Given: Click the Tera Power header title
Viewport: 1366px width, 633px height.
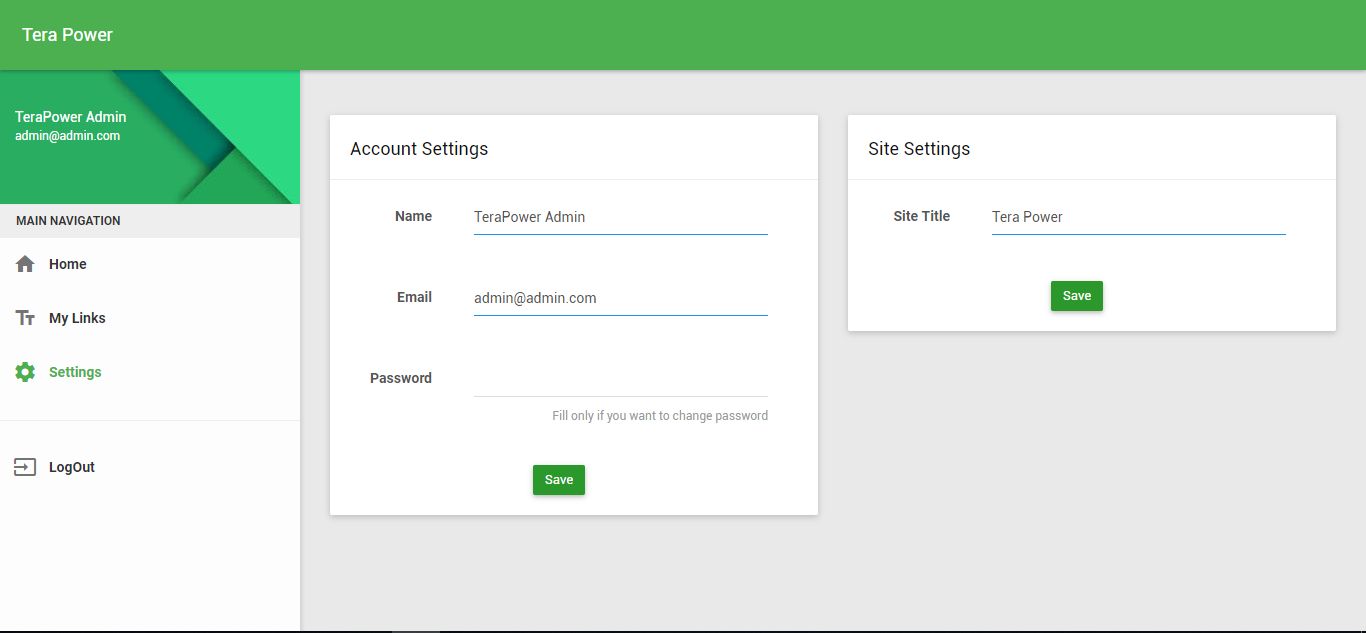Looking at the screenshot, I should pyautogui.click(x=66, y=34).
